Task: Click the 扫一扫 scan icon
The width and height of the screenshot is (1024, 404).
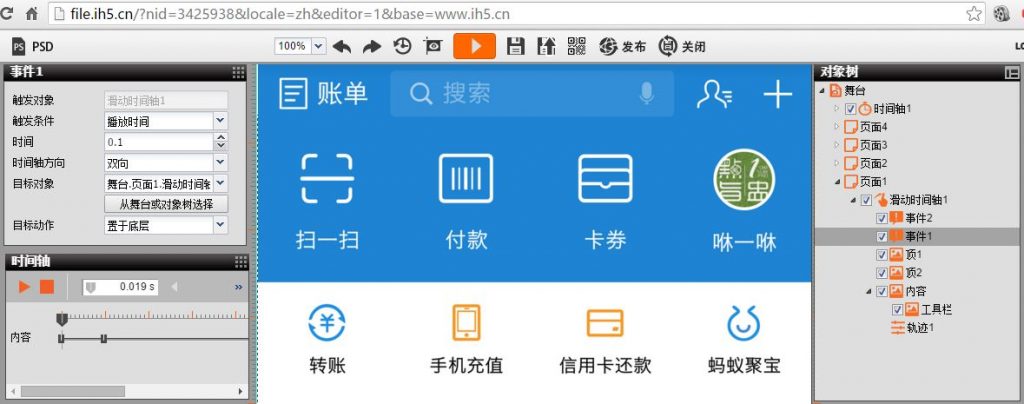Action: click(x=327, y=178)
